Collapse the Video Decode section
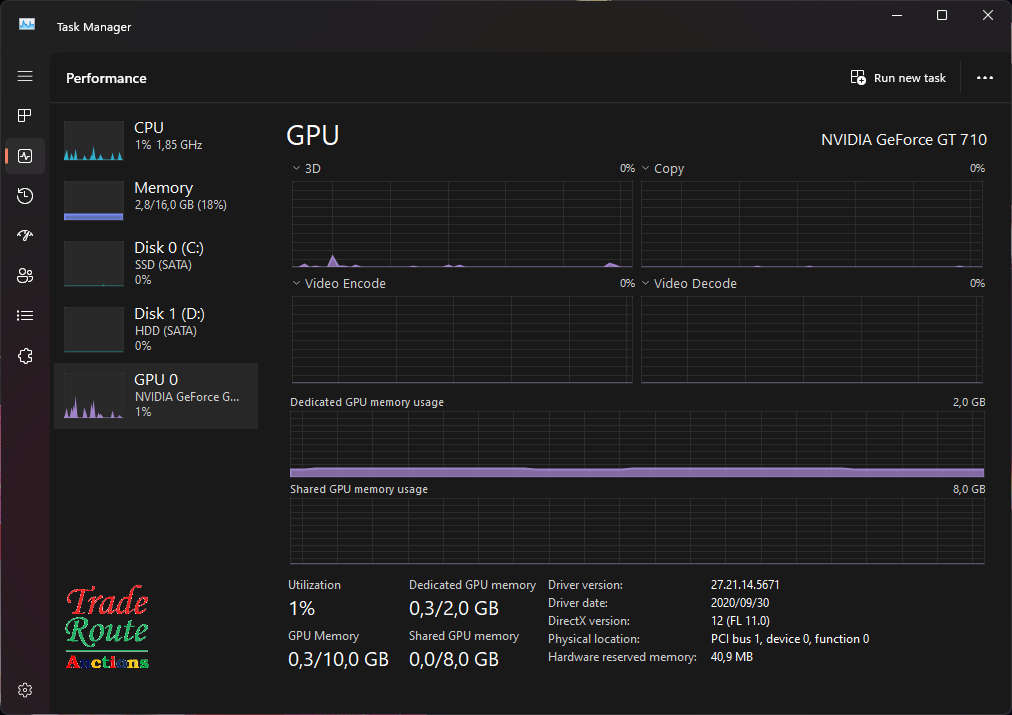The image size is (1012, 715). coord(645,283)
